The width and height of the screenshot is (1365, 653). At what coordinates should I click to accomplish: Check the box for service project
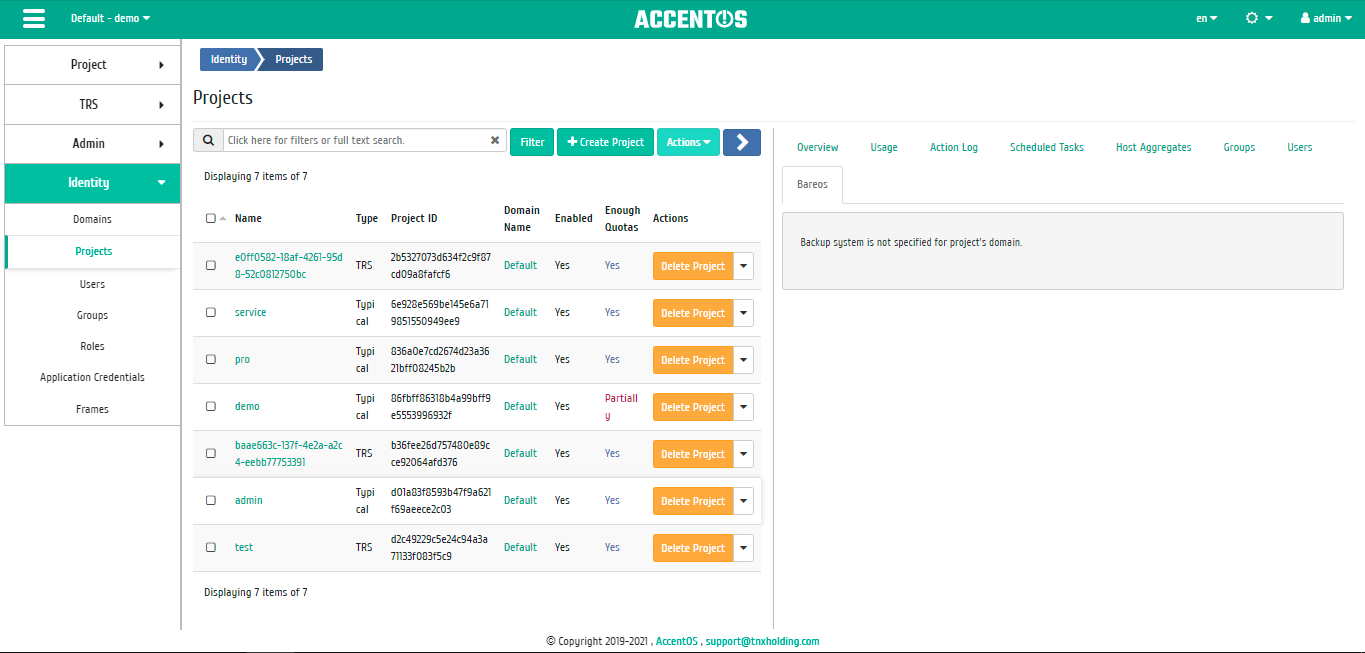point(211,312)
